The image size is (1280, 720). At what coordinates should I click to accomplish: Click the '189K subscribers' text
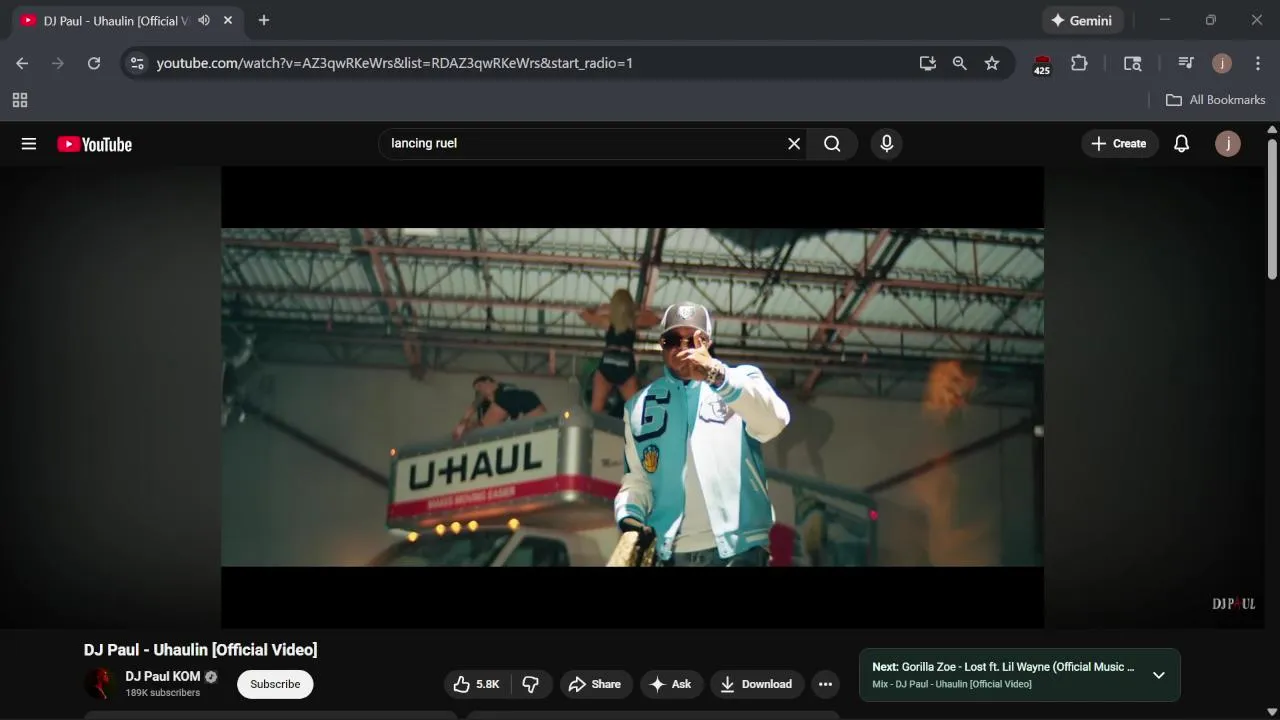(162, 693)
